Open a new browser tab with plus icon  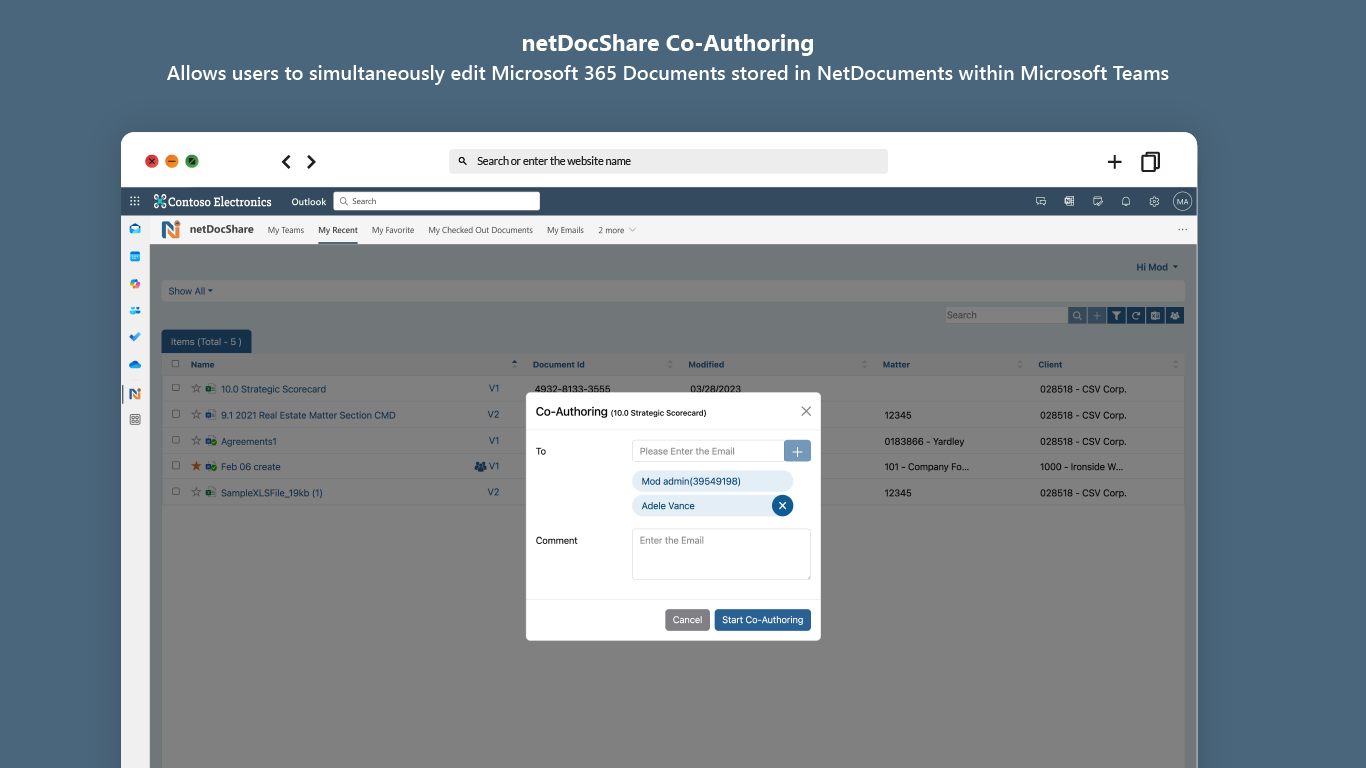[1115, 162]
